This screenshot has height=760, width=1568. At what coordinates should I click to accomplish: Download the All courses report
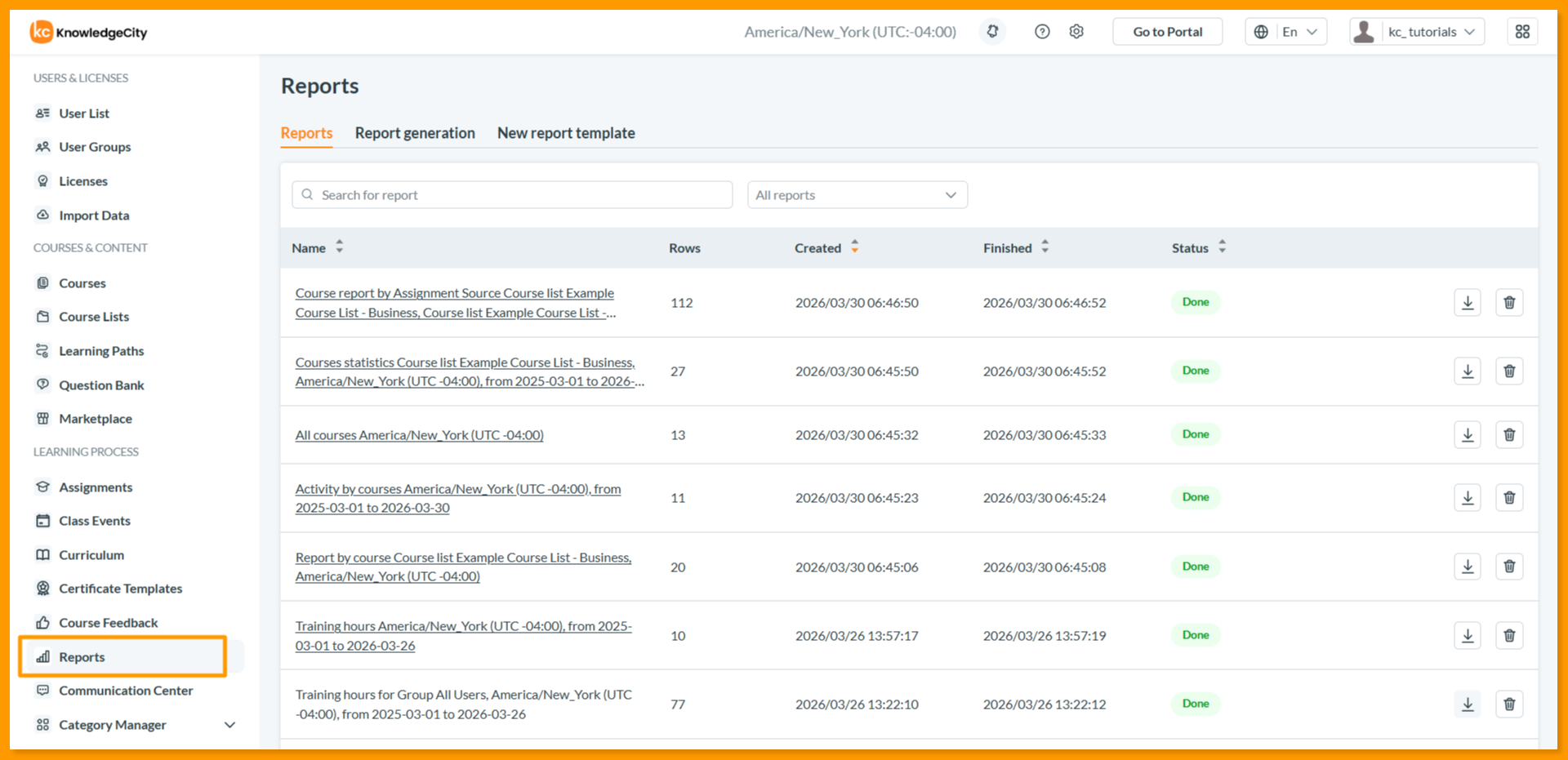pos(1468,435)
